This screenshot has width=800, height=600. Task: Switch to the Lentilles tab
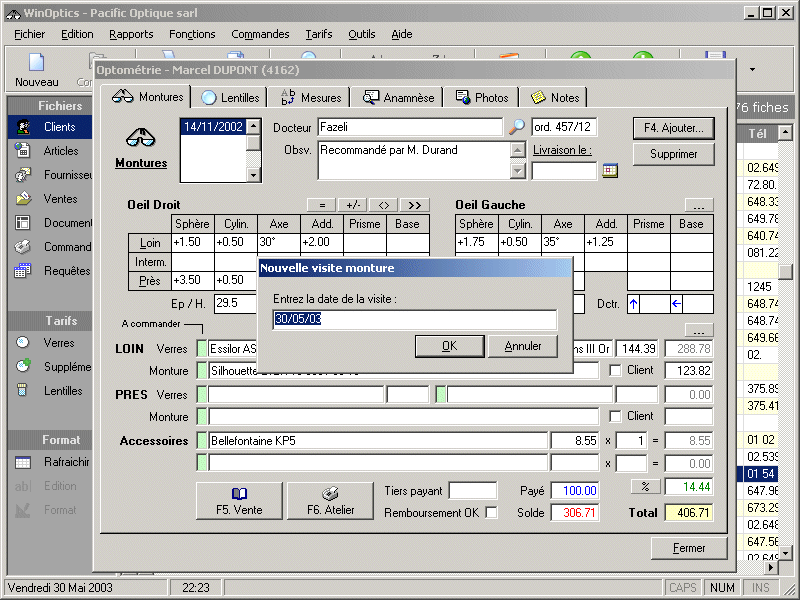point(231,97)
